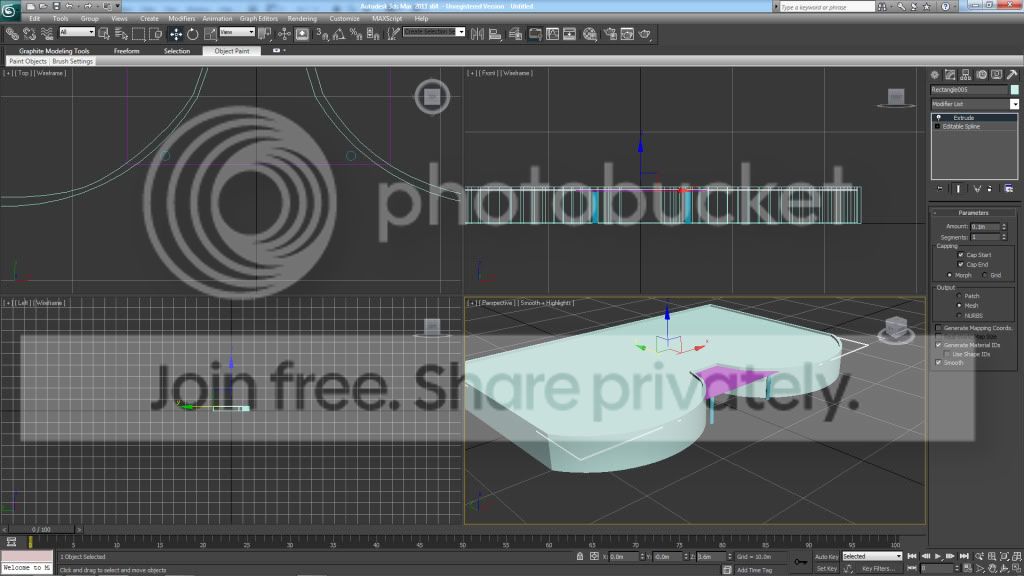Open the Material Editor

(590, 34)
